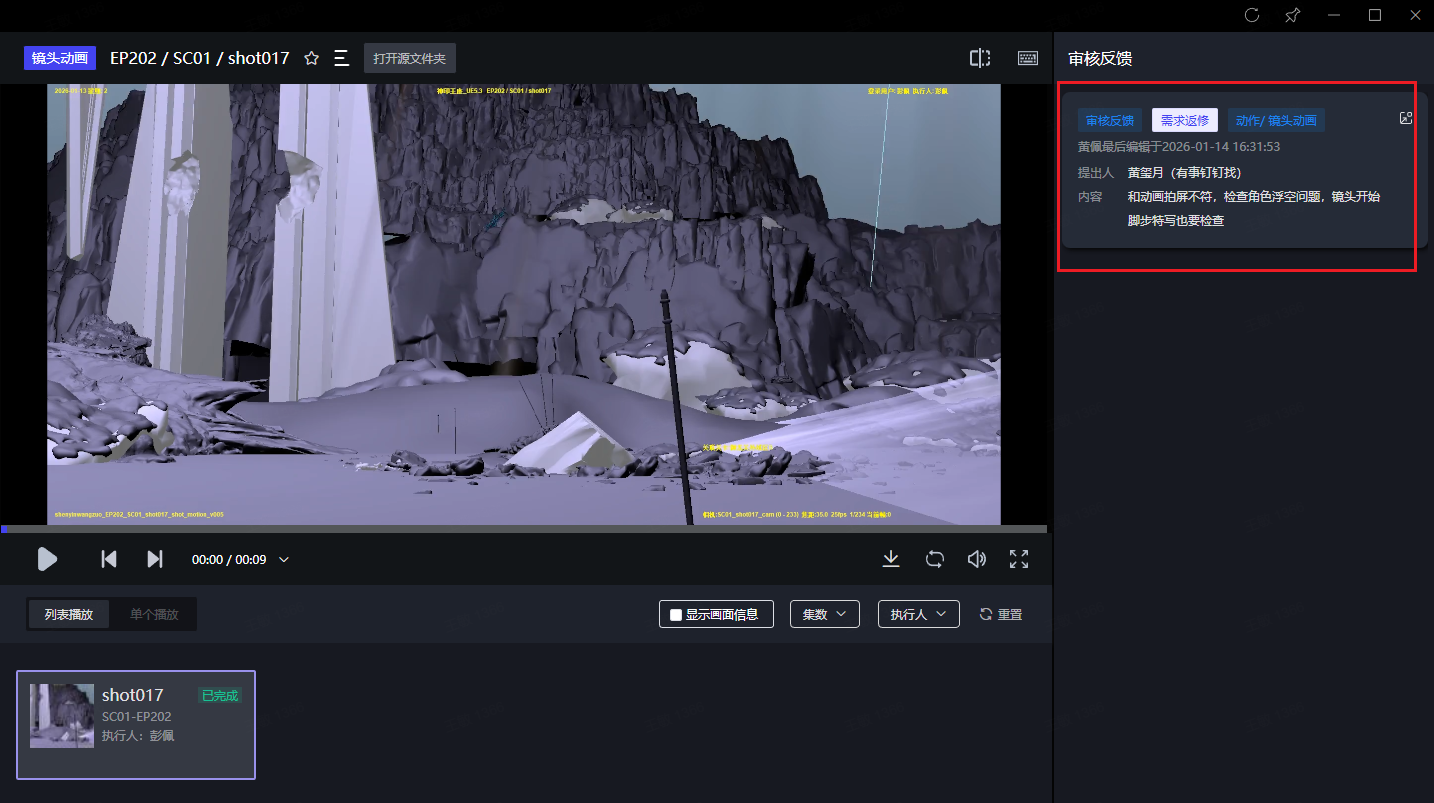Toggle loop playback icon
This screenshot has height=803, width=1434.
pyautogui.click(x=934, y=559)
